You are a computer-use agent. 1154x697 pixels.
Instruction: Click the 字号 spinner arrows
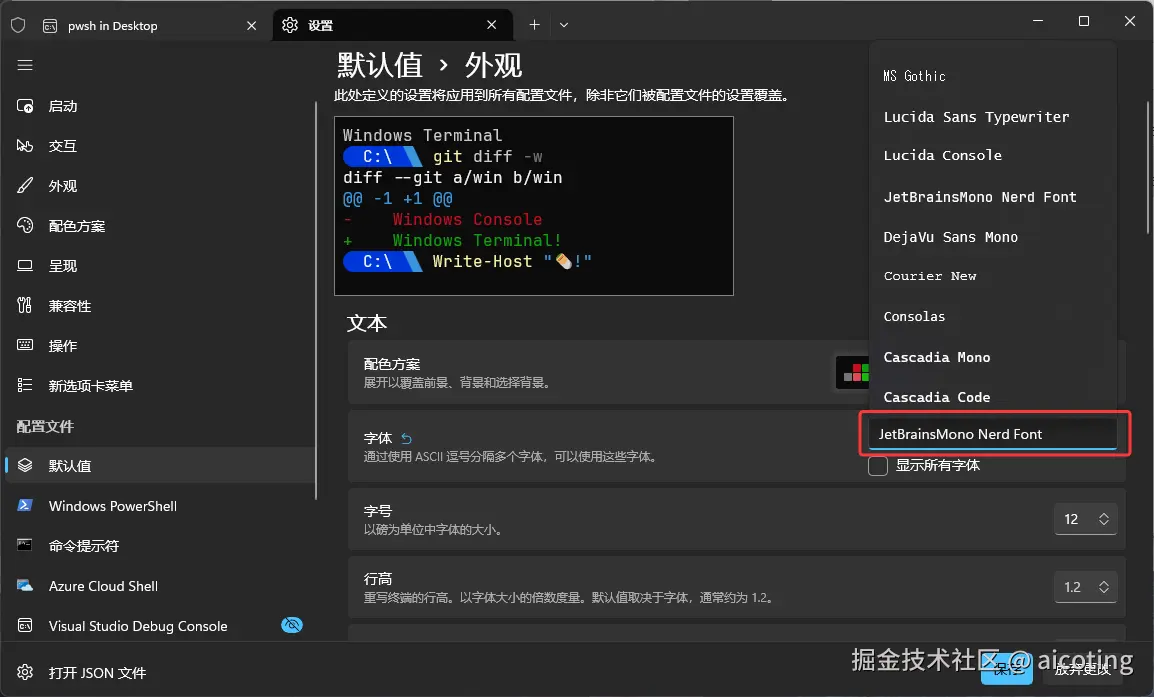[x=1104, y=519]
